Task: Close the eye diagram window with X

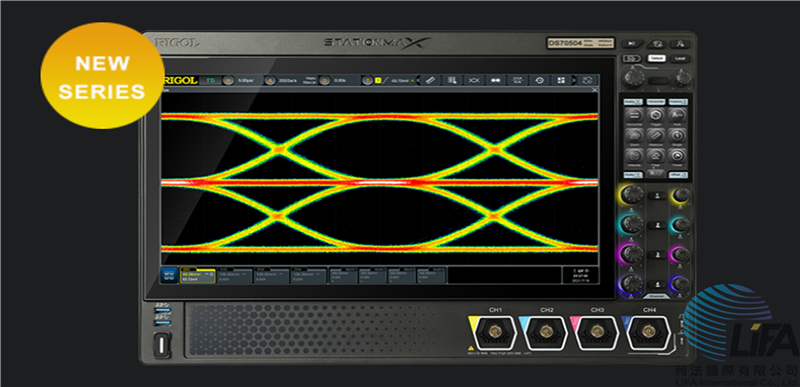Action: click(594, 90)
